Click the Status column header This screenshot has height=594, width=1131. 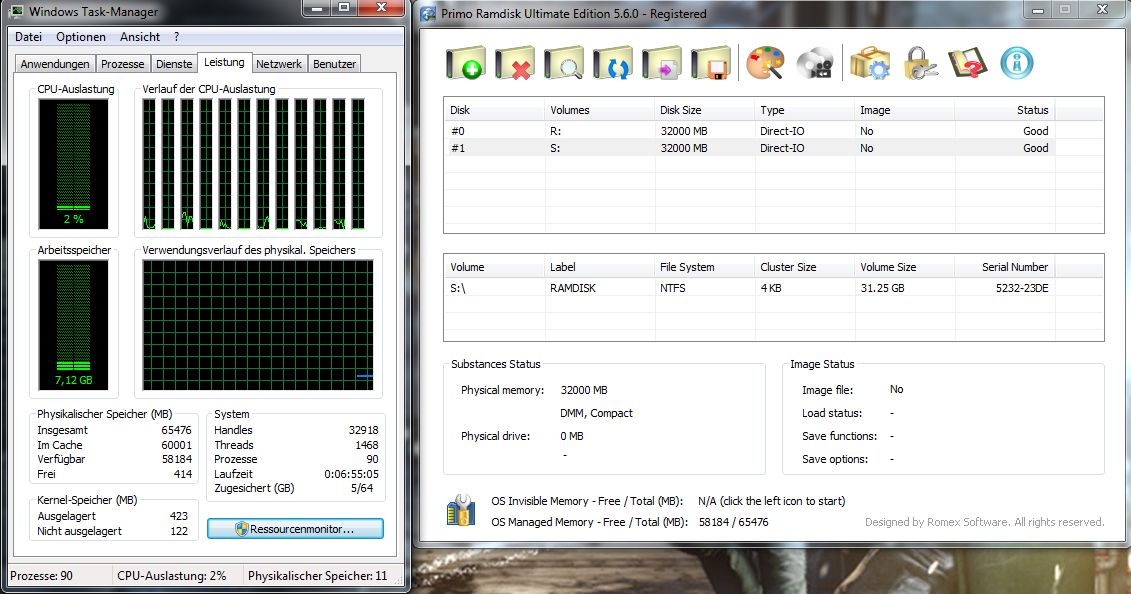(x=1005, y=110)
